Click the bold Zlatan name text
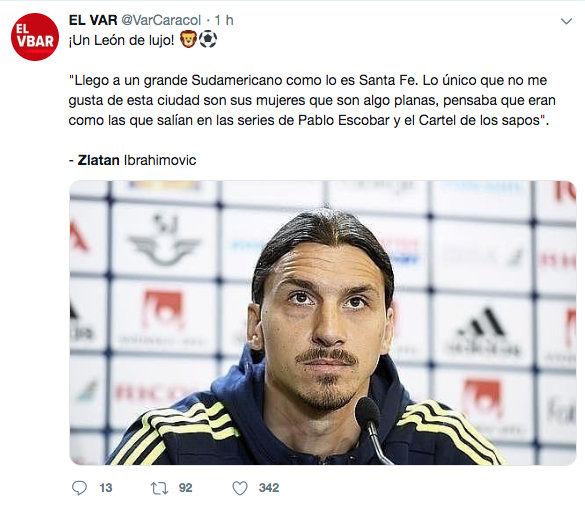The image size is (585, 506). click(98, 160)
